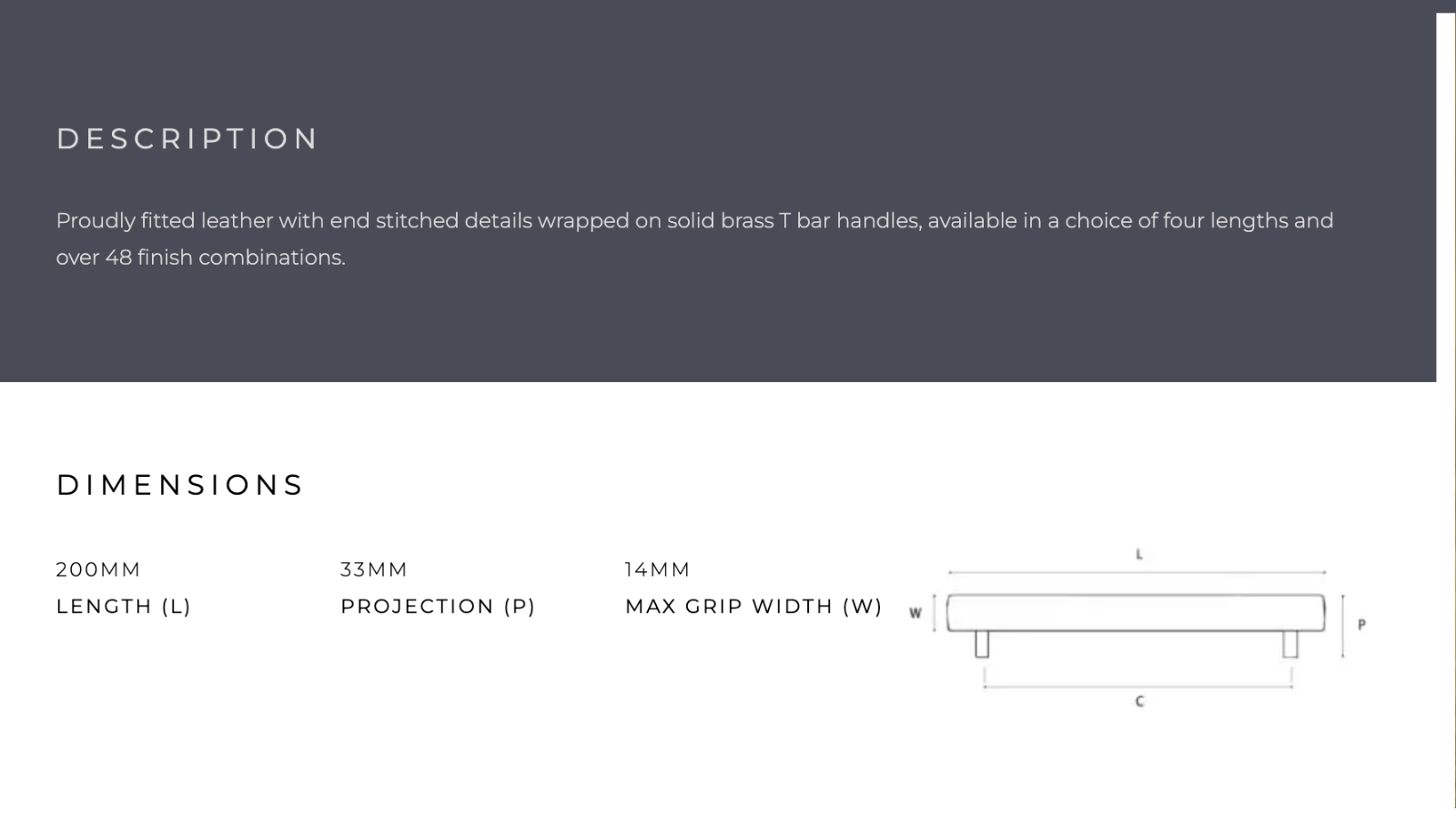Click the 33MM projection value
This screenshot has height=818, width=1456.
[374, 570]
